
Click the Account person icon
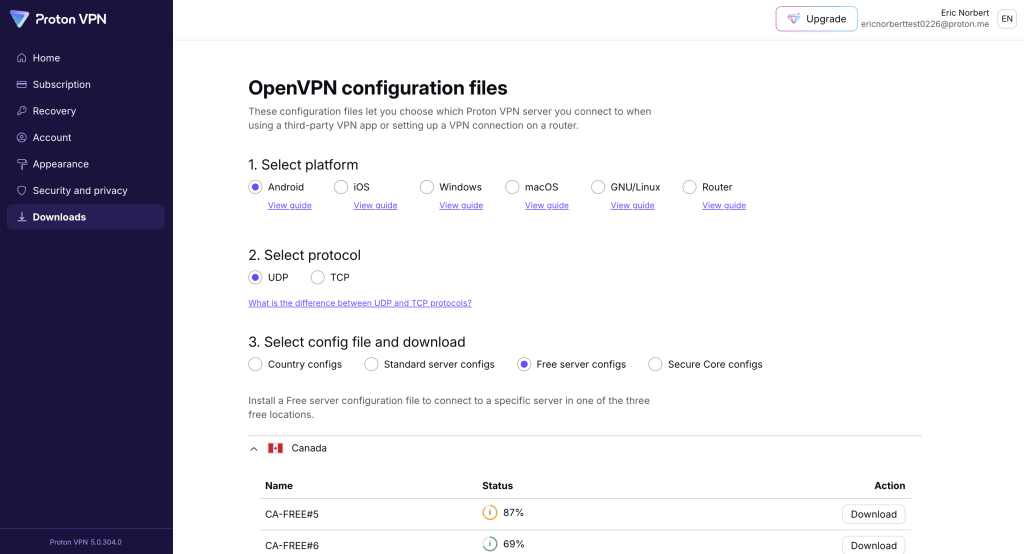22,138
